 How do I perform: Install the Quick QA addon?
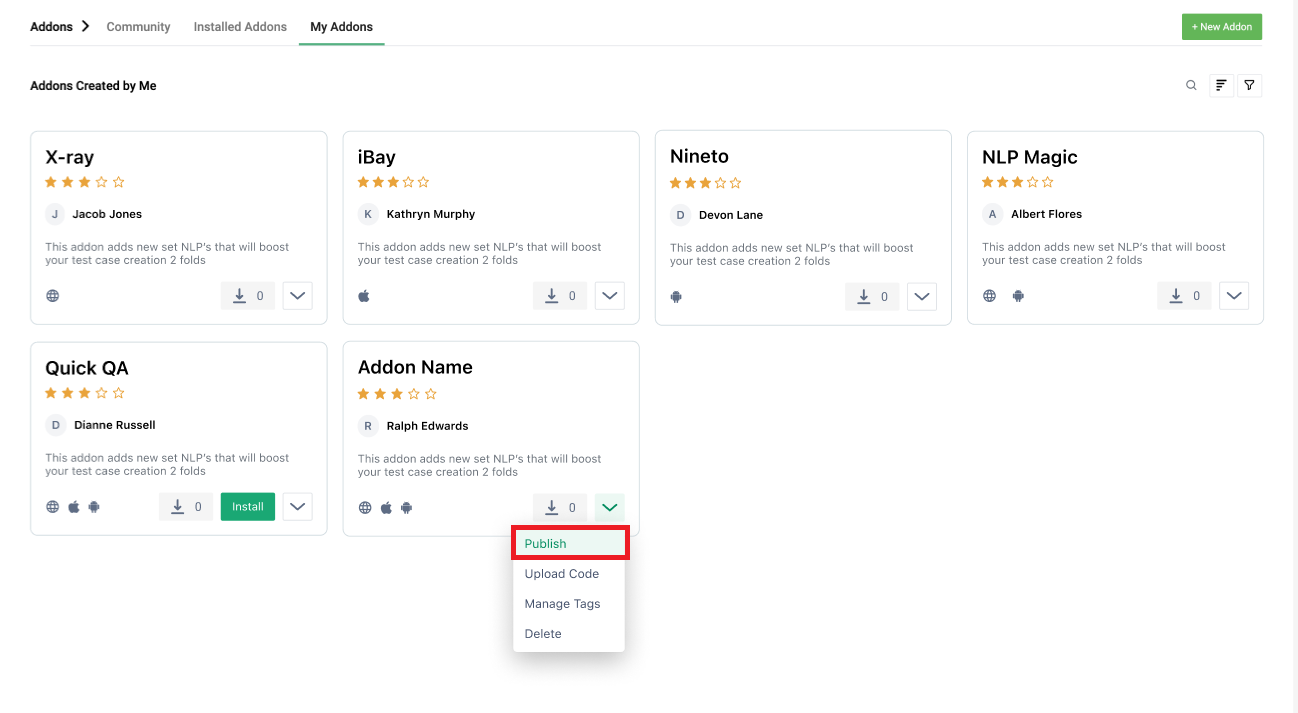coord(247,506)
